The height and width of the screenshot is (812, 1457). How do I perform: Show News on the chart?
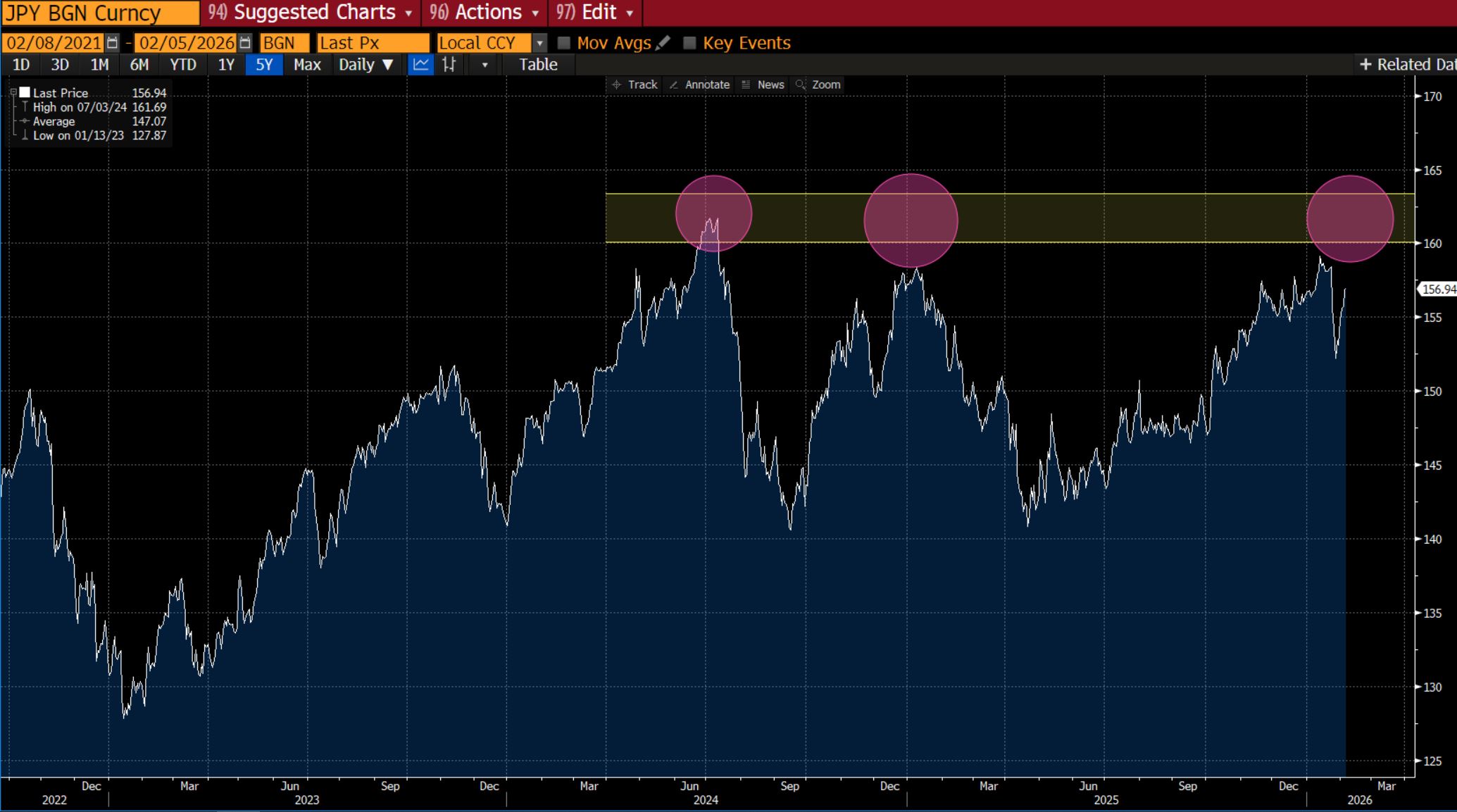(763, 85)
